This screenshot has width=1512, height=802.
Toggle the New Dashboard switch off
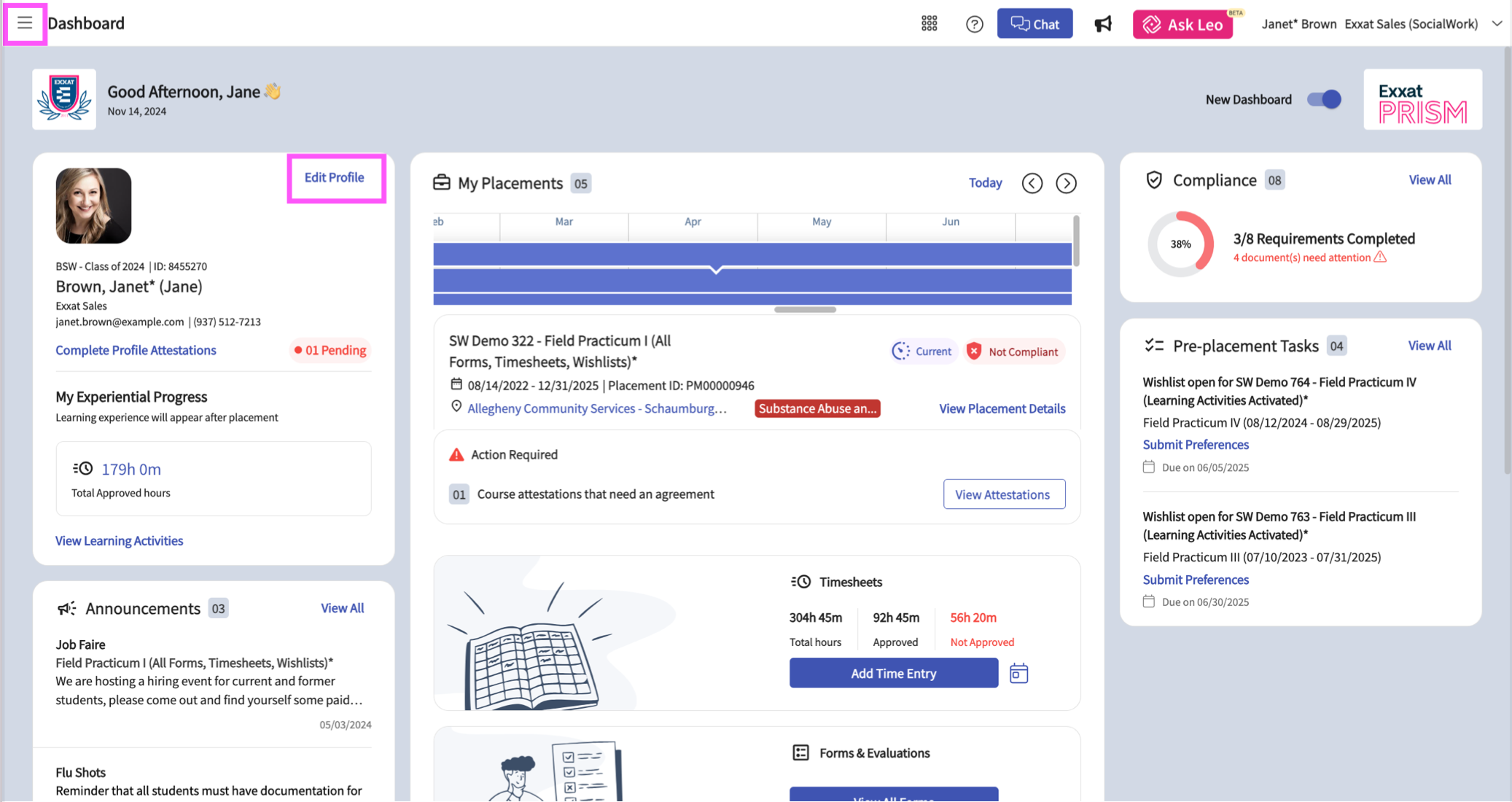pyautogui.click(x=1324, y=99)
